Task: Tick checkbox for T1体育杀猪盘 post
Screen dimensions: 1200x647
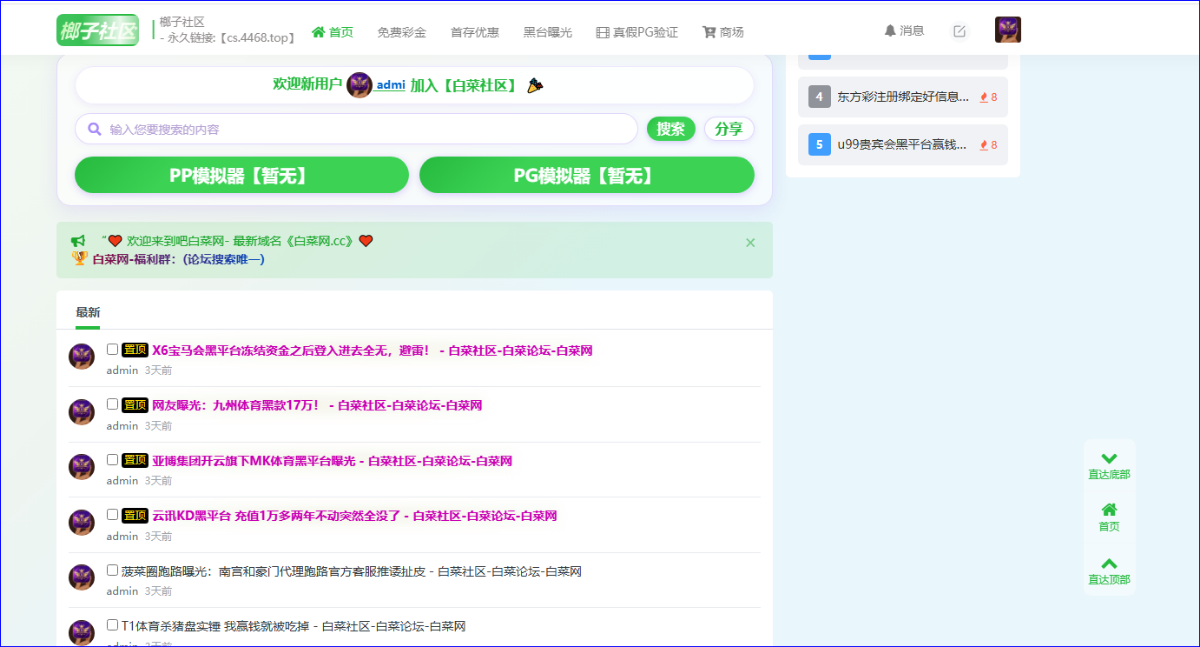Action: [x=113, y=625]
